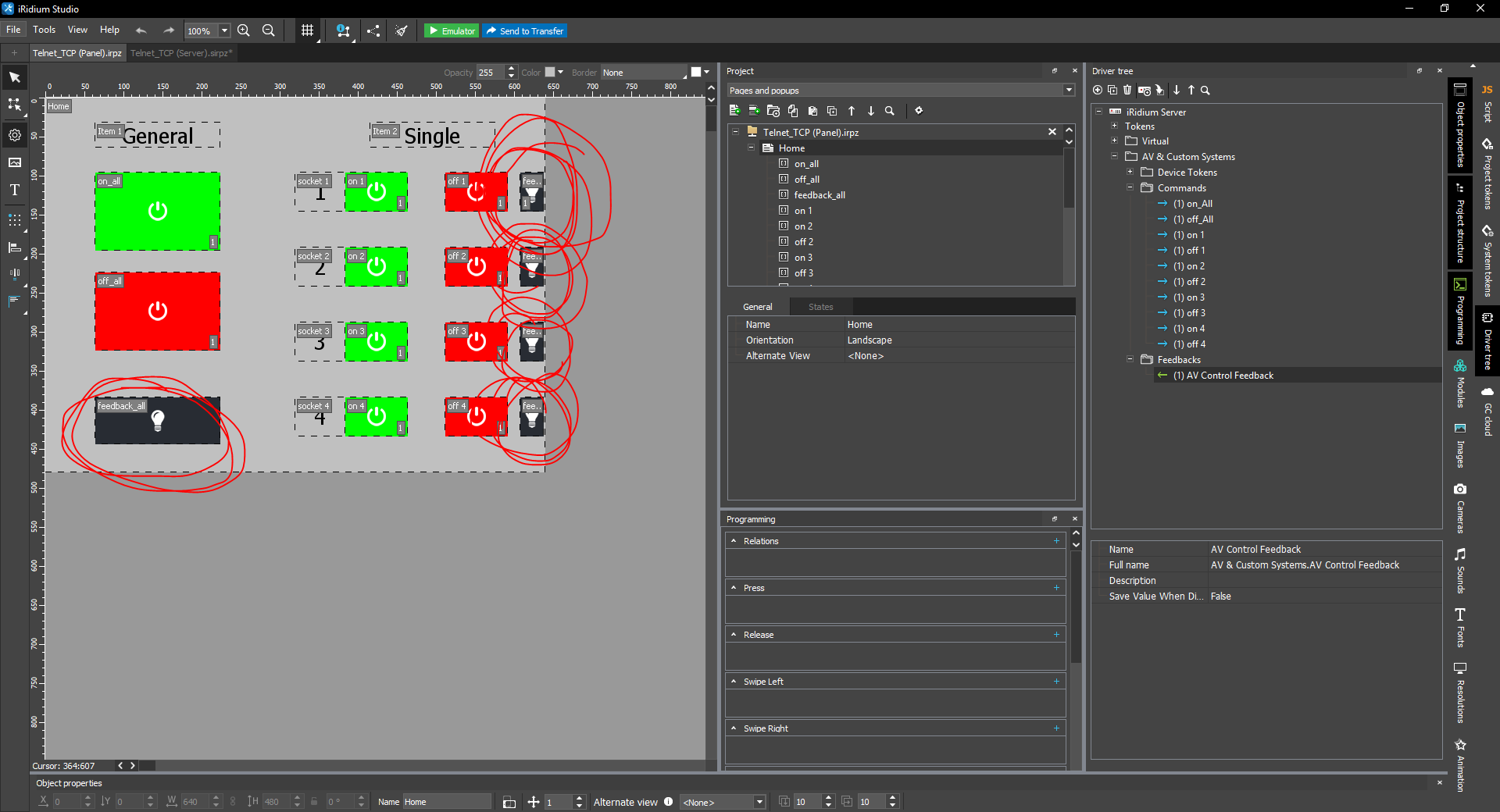
Task: Click the add driver plus icon
Action: [x=1098, y=91]
